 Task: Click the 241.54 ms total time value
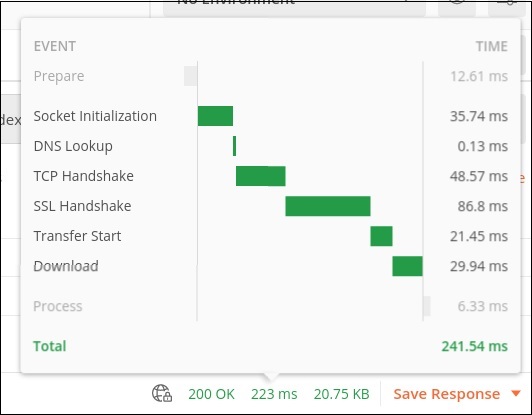(474, 346)
